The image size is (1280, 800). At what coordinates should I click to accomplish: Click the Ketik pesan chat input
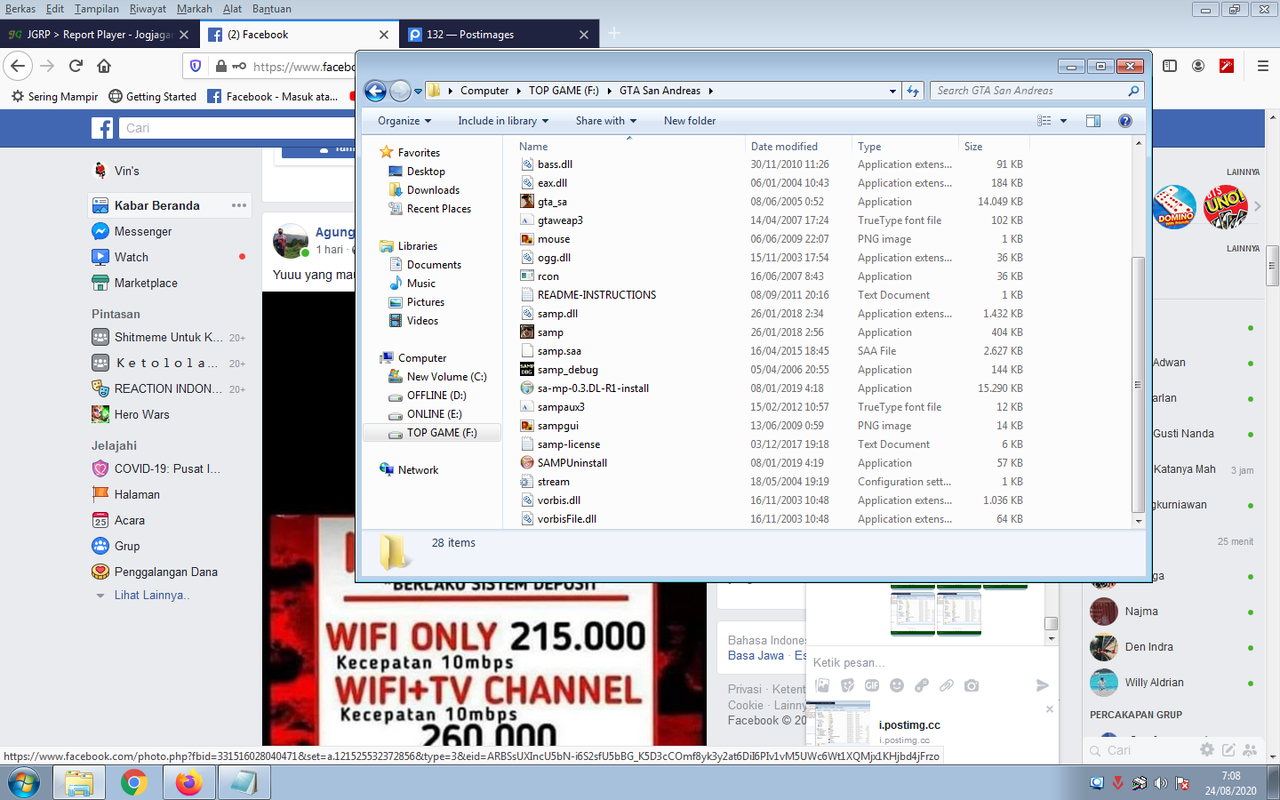(x=930, y=662)
